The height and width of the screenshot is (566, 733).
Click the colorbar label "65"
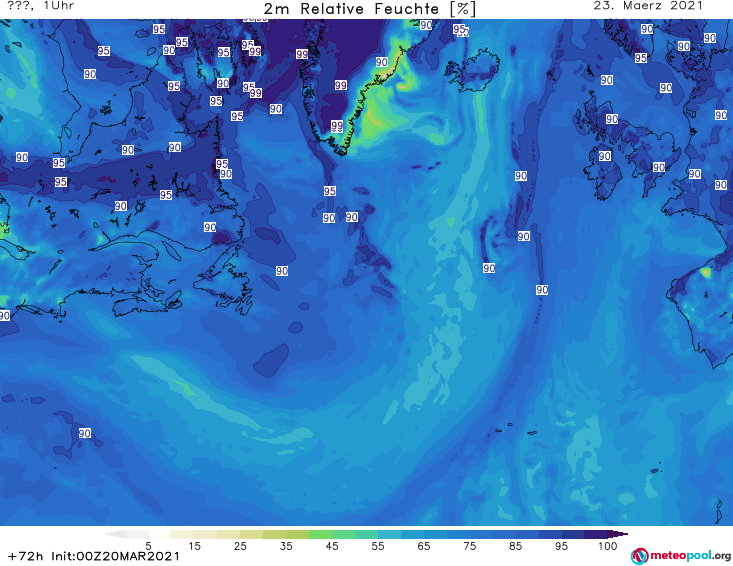[x=424, y=545]
